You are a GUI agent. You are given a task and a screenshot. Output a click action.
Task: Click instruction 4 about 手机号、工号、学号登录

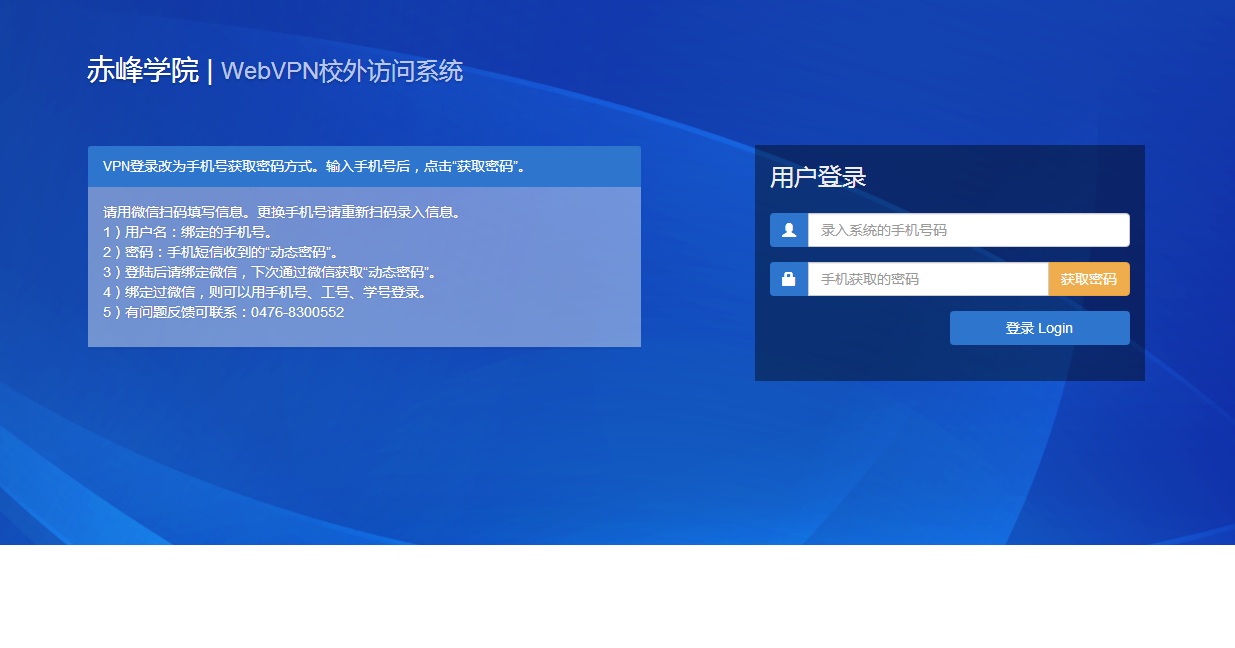[x=265, y=292]
